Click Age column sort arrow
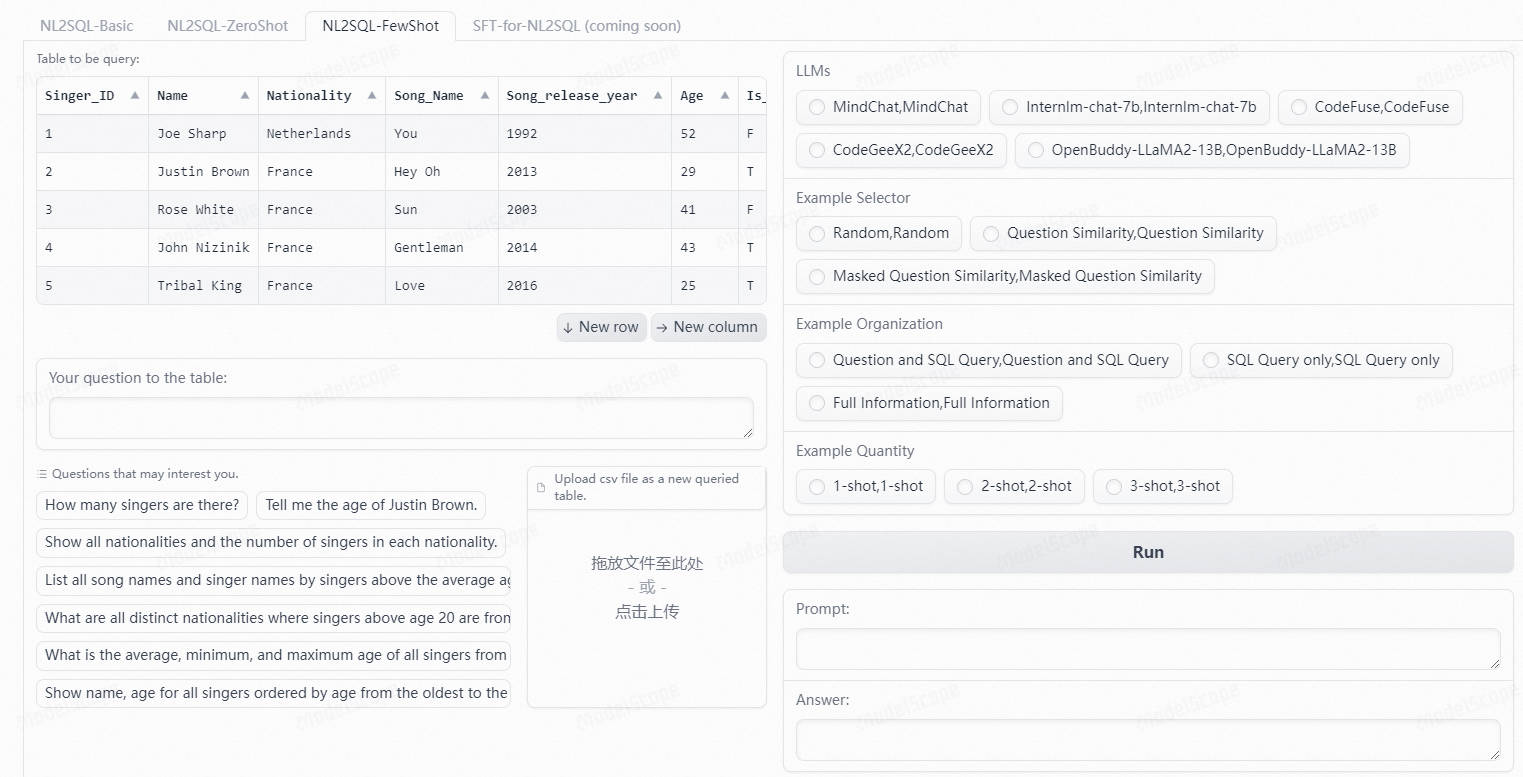Image resolution: width=1523 pixels, height=777 pixels. (x=724, y=96)
